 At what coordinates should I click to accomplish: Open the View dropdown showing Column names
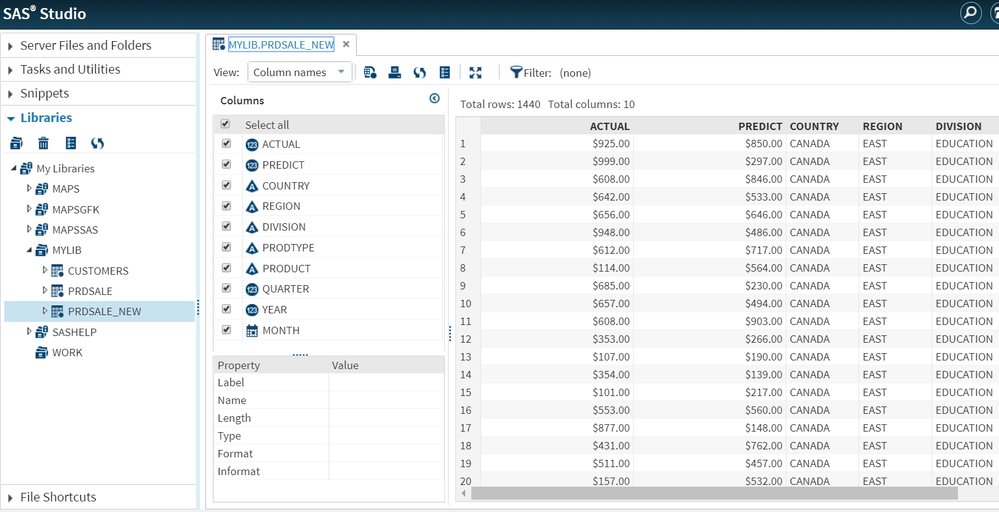click(x=299, y=72)
